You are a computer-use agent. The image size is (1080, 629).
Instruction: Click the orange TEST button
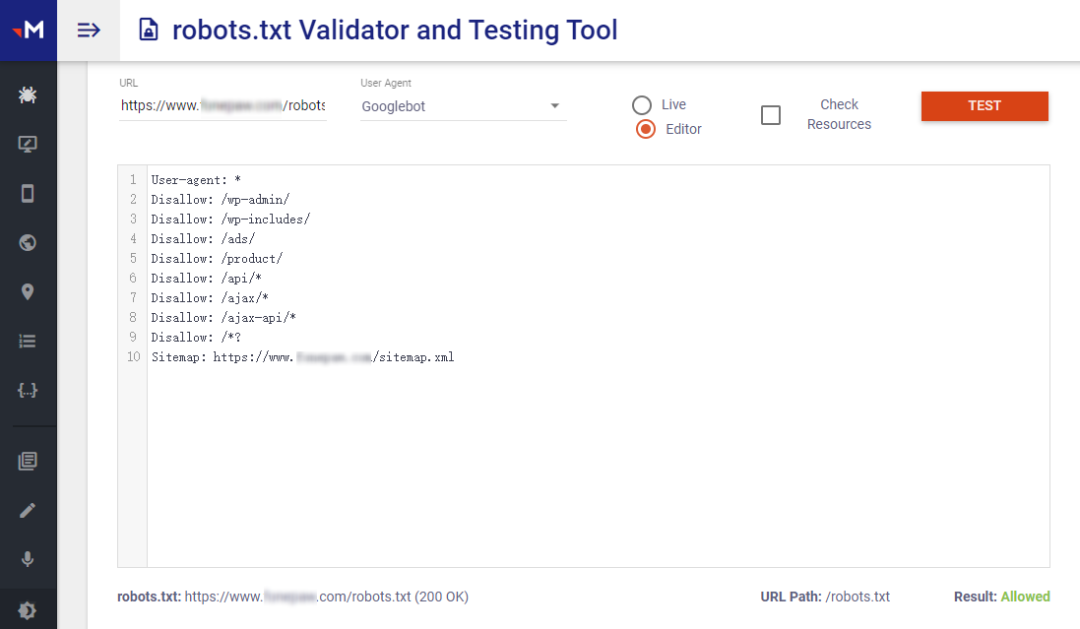(984, 106)
